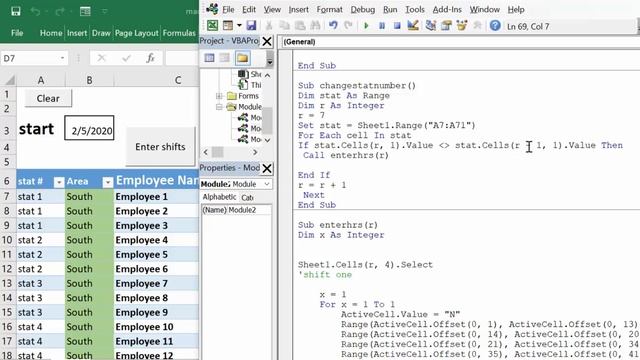Click the blue Help question mark icon
The height and width of the screenshot is (360, 640).
495,26
